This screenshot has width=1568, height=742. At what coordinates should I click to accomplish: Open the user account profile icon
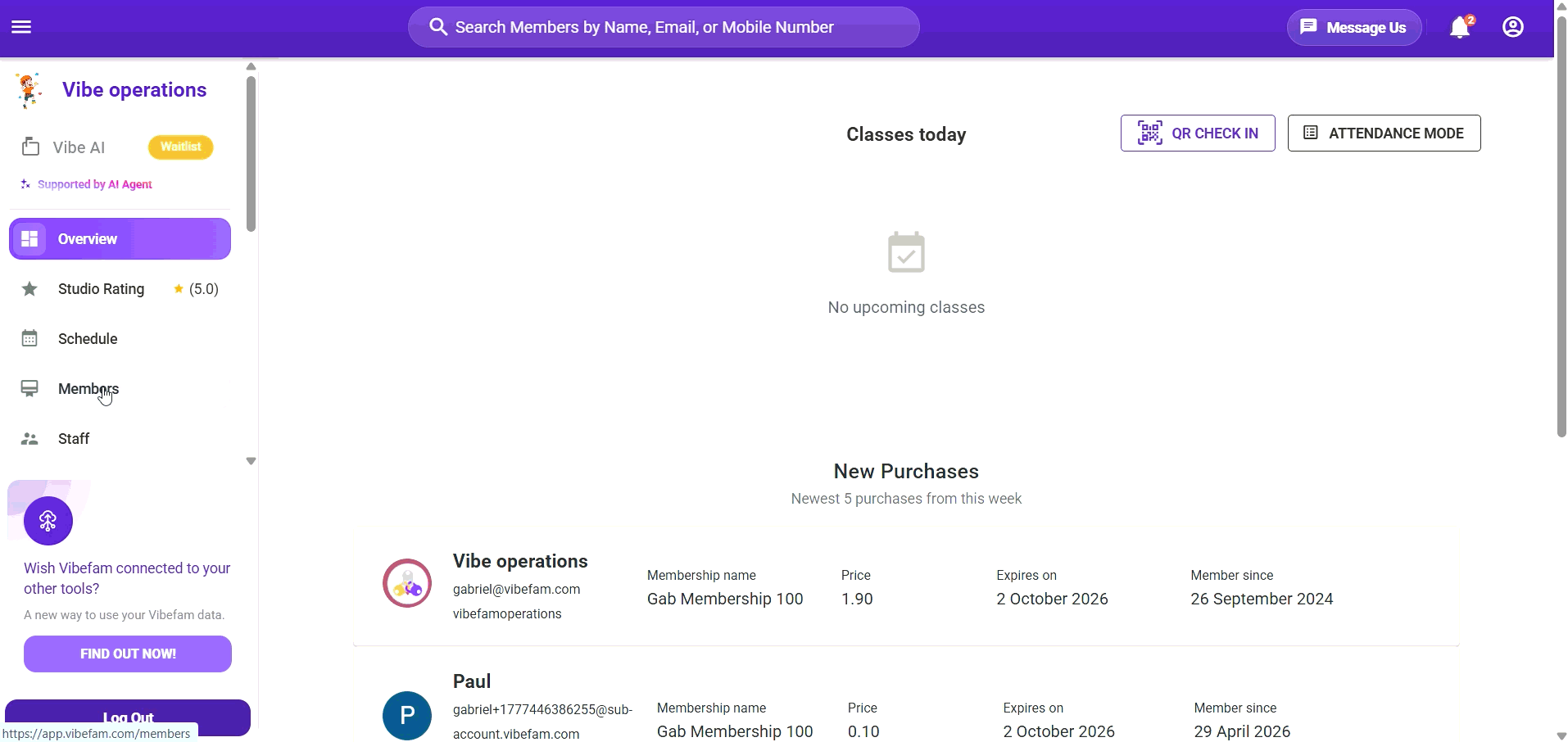pos(1513,27)
